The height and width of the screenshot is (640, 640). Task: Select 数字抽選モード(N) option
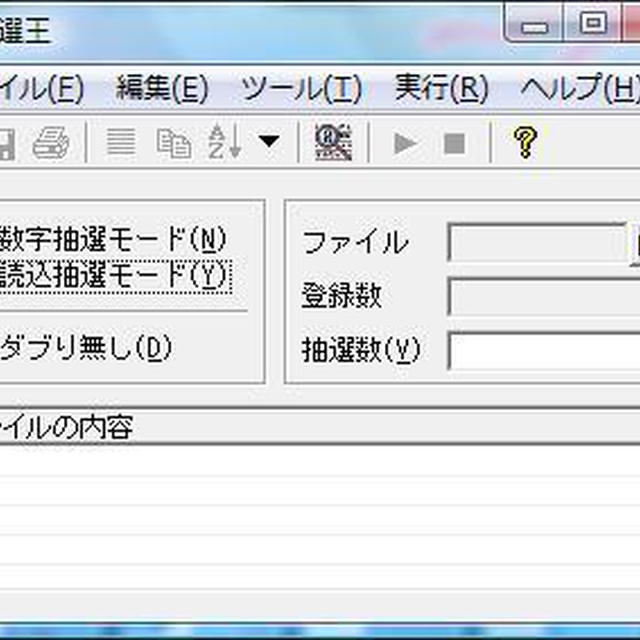click(113, 239)
